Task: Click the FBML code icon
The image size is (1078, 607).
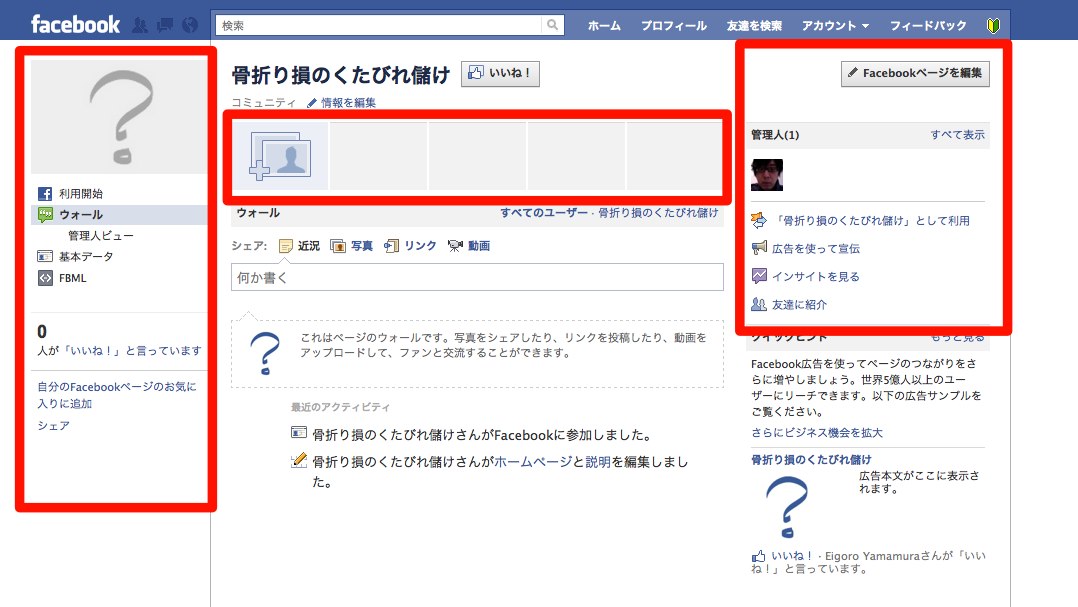Action: pos(45,278)
